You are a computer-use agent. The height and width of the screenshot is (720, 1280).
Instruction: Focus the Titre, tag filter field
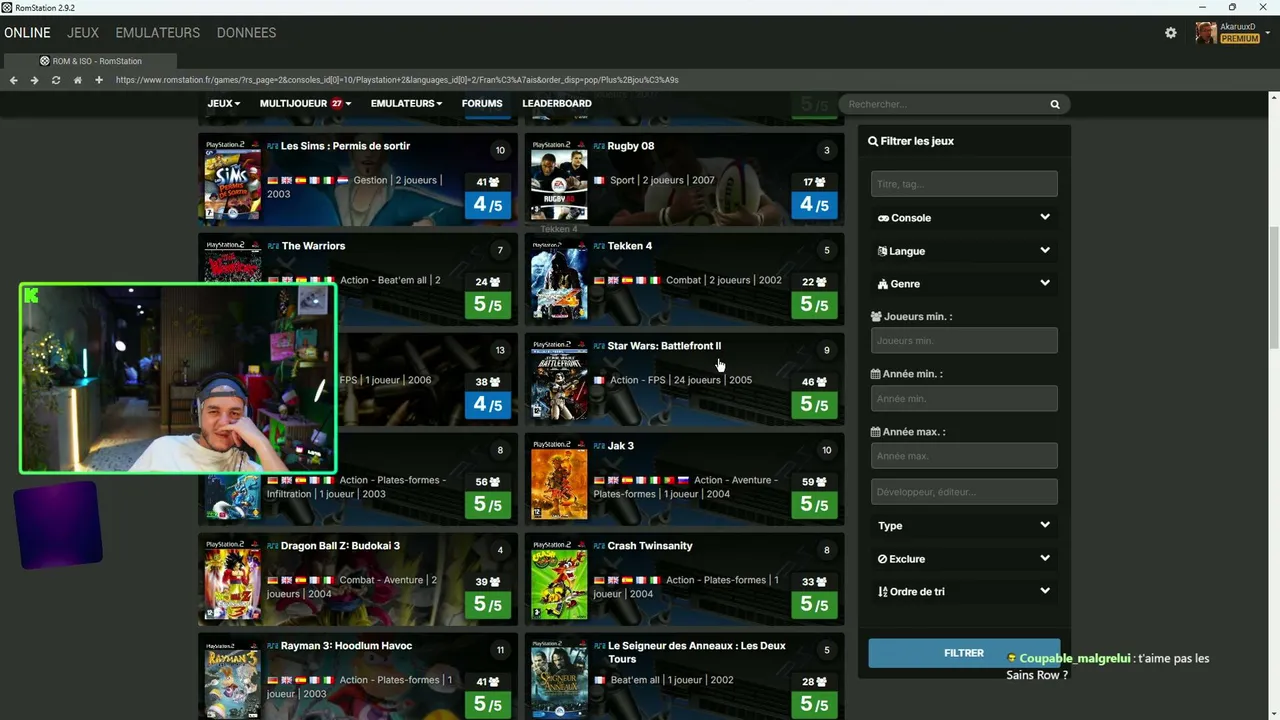964,184
